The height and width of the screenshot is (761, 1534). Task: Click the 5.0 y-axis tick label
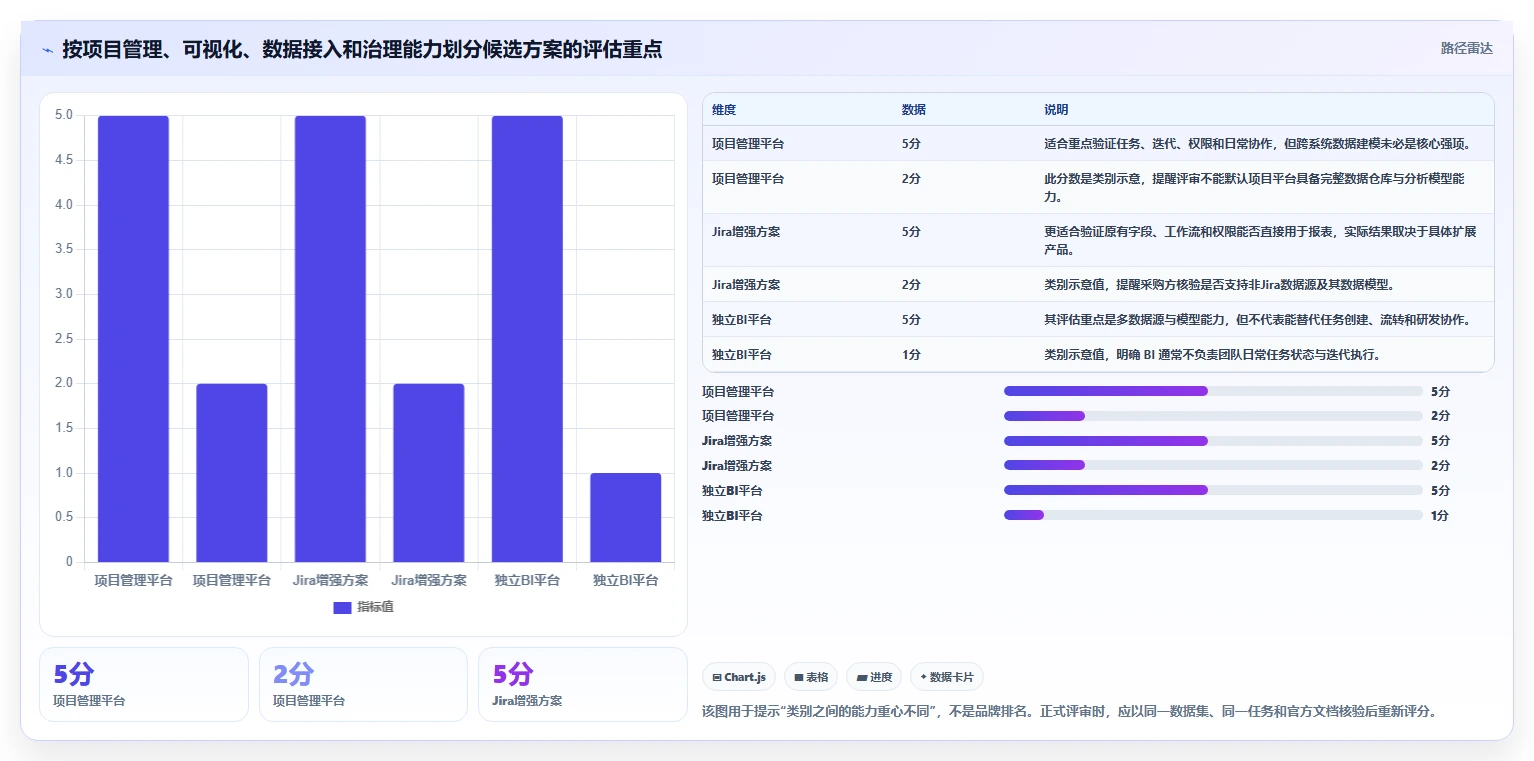(x=63, y=115)
